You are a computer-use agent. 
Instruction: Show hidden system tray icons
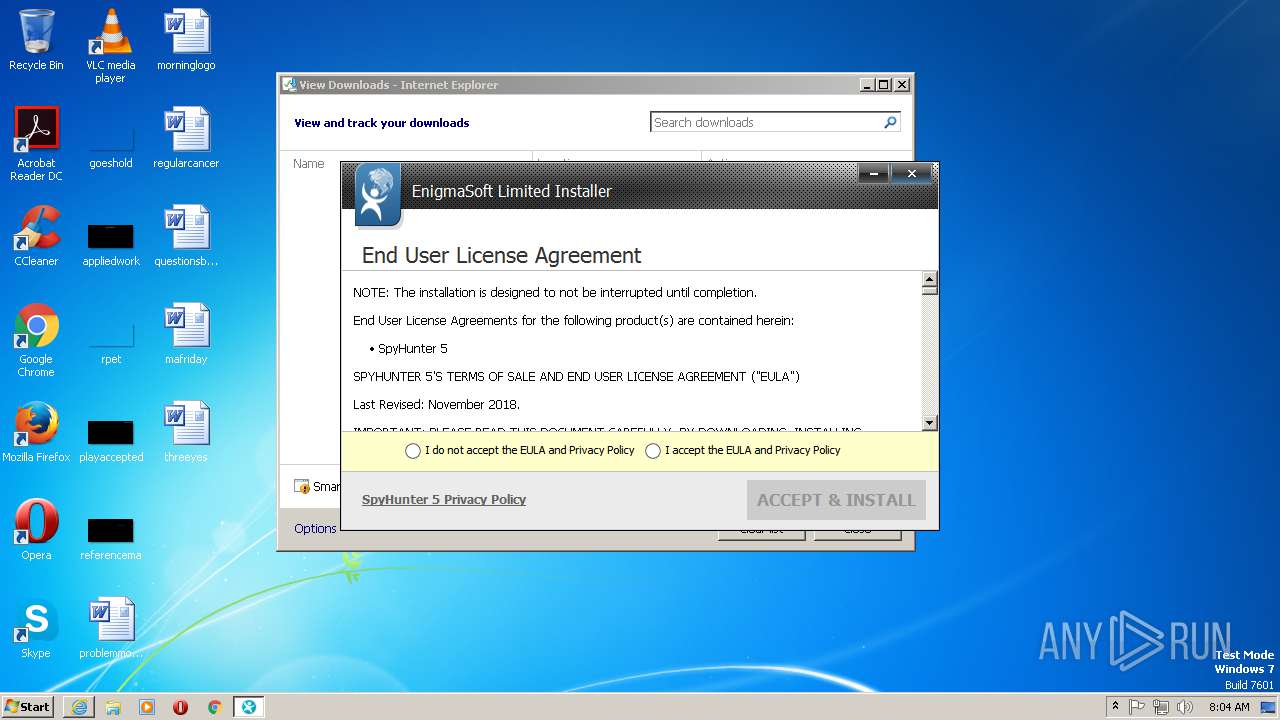pos(1115,706)
